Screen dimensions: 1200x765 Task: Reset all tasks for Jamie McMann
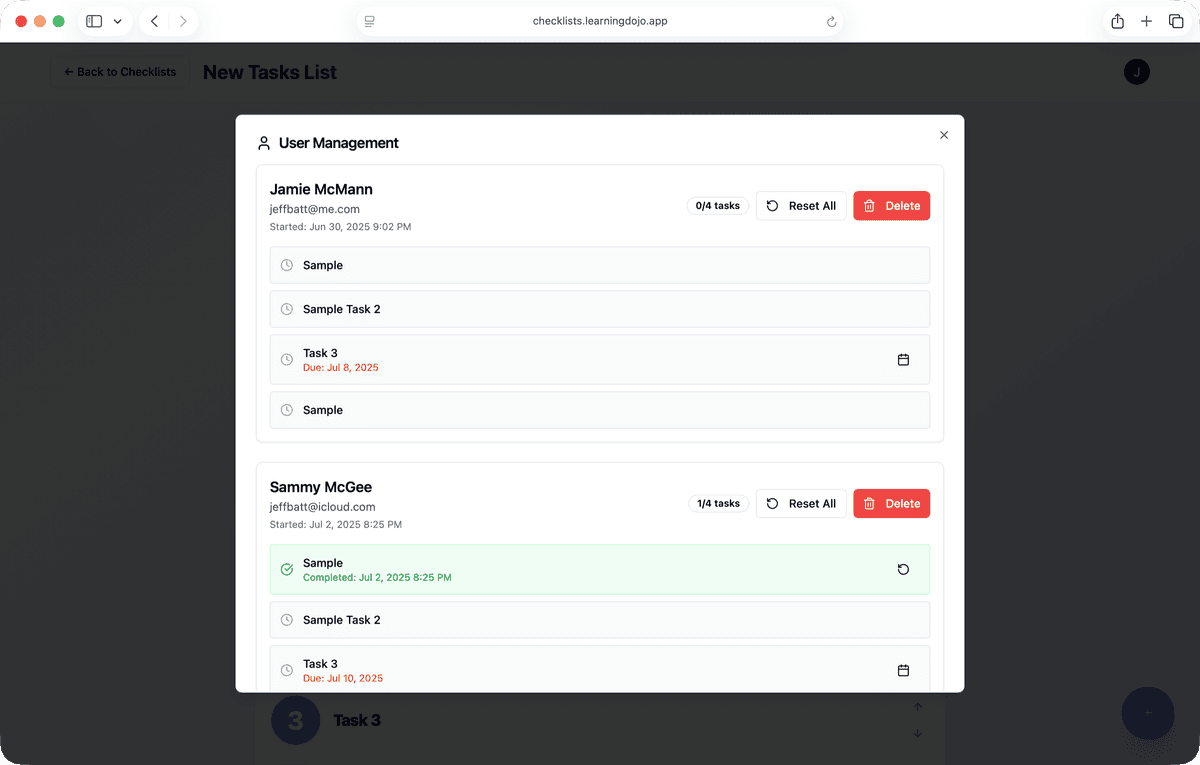(x=801, y=206)
